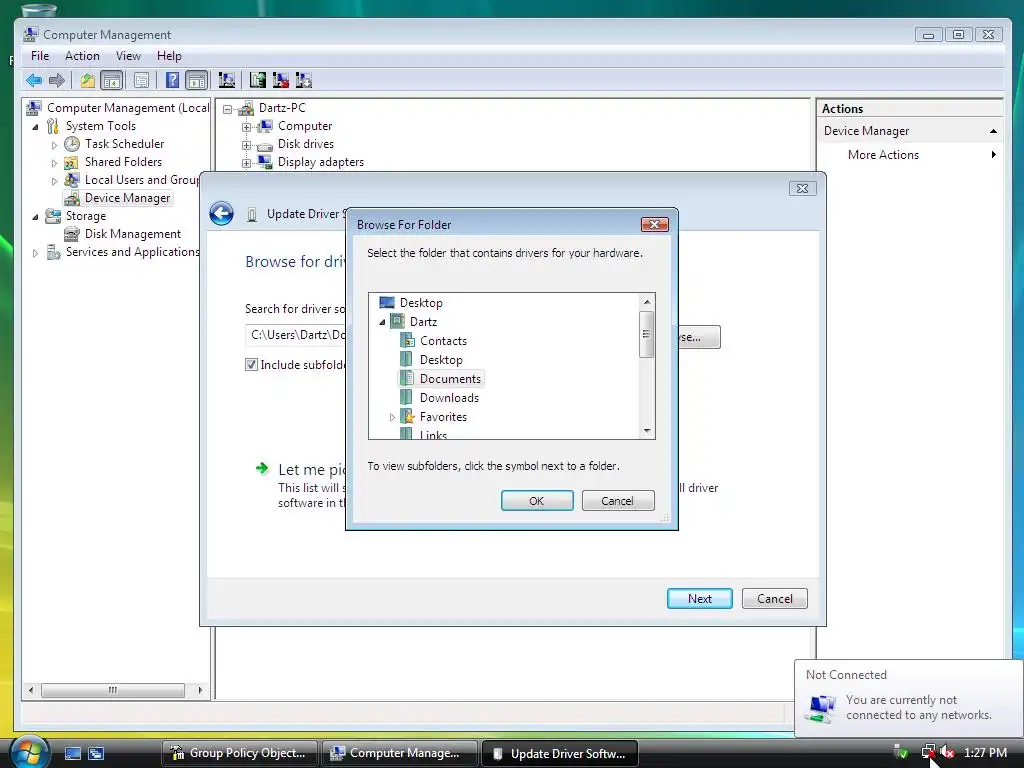Click the blue Back arrow in Computer Management toolbar
Screen dimensions: 1024x768
(x=34, y=80)
